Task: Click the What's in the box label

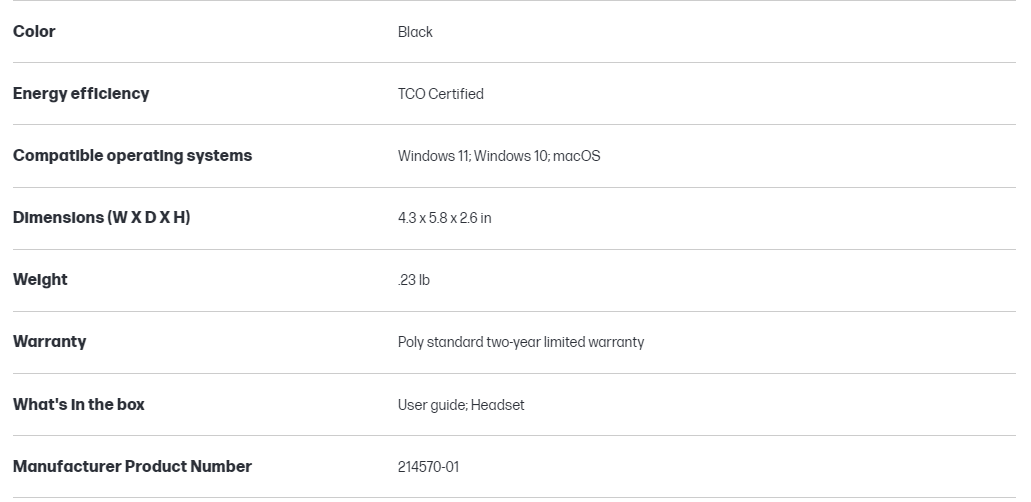Action: (x=78, y=405)
